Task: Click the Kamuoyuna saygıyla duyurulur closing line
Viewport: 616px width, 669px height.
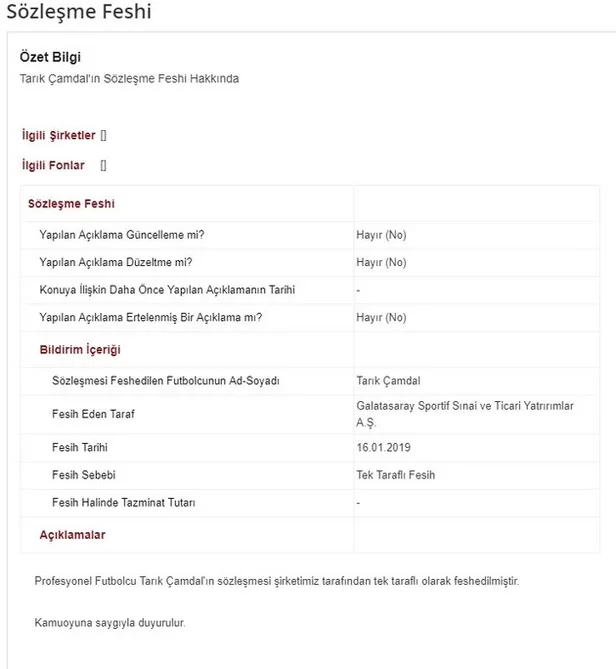Action: point(110,622)
